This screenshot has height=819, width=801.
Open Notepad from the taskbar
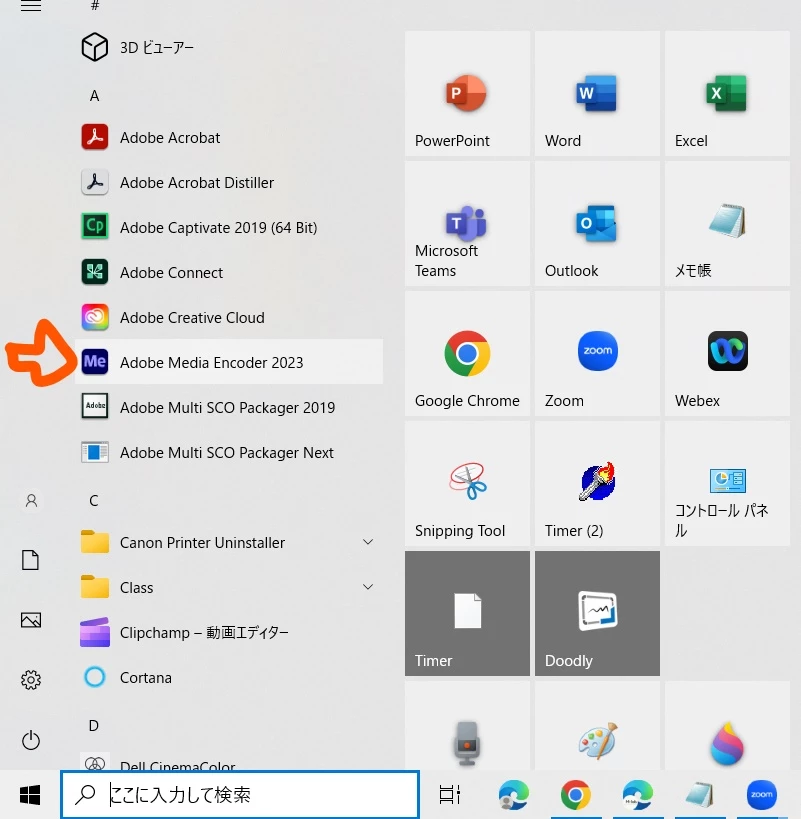point(700,794)
